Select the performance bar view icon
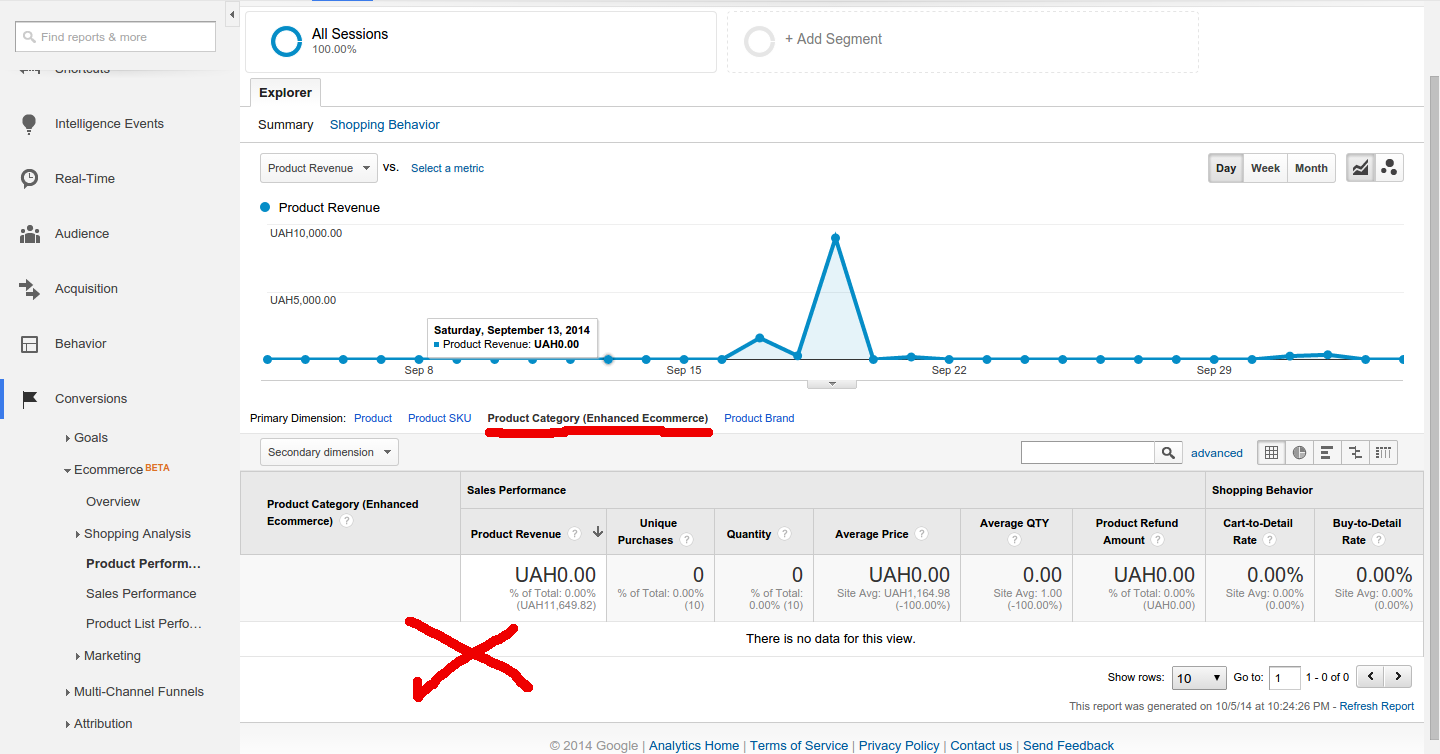 (1327, 452)
